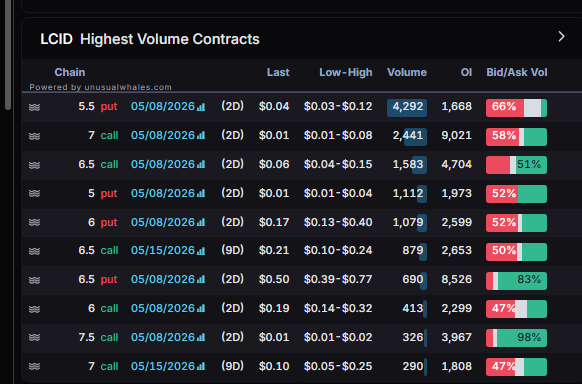
Task: Open chart icon beside 6 put expiry date
Action: (x=201, y=223)
